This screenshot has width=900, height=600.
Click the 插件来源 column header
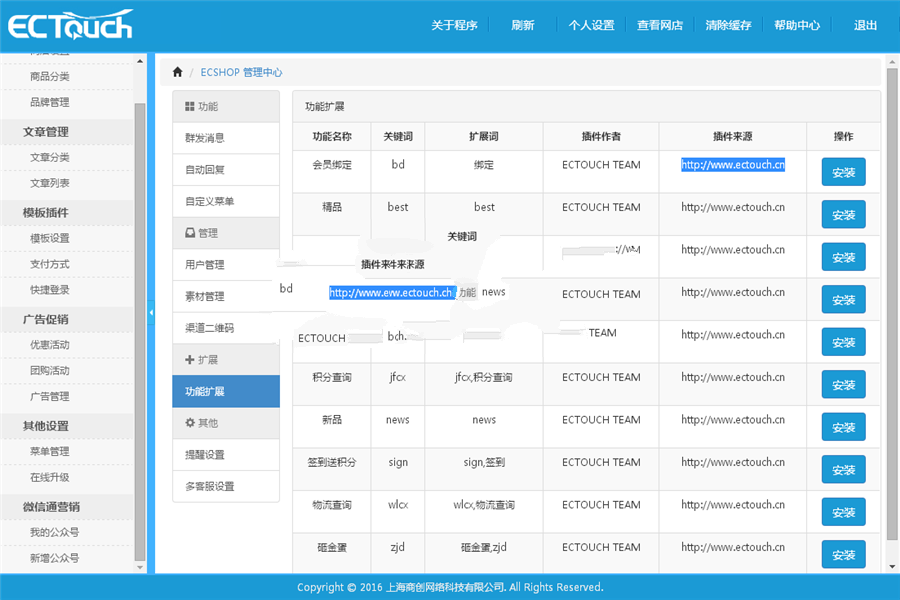(x=732, y=136)
